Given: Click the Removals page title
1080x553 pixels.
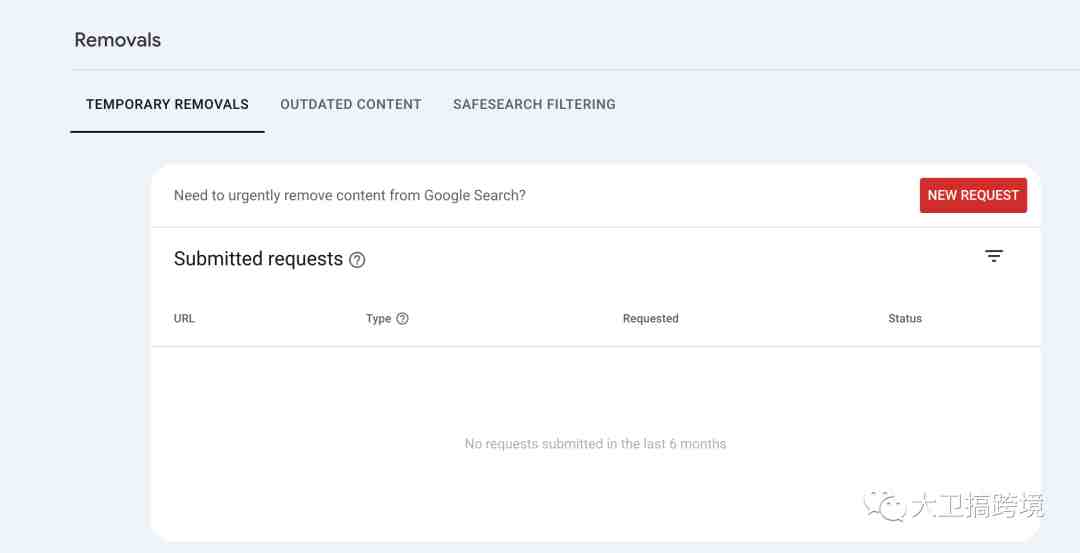Looking at the screenshot, I should 118,40.
